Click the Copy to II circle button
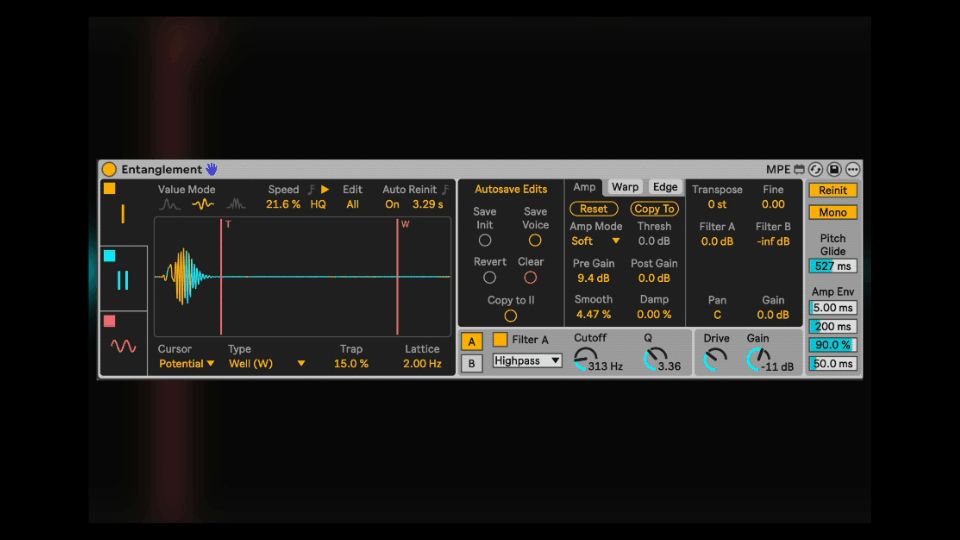Screen dimensions: 960x540 coord(510,316)
